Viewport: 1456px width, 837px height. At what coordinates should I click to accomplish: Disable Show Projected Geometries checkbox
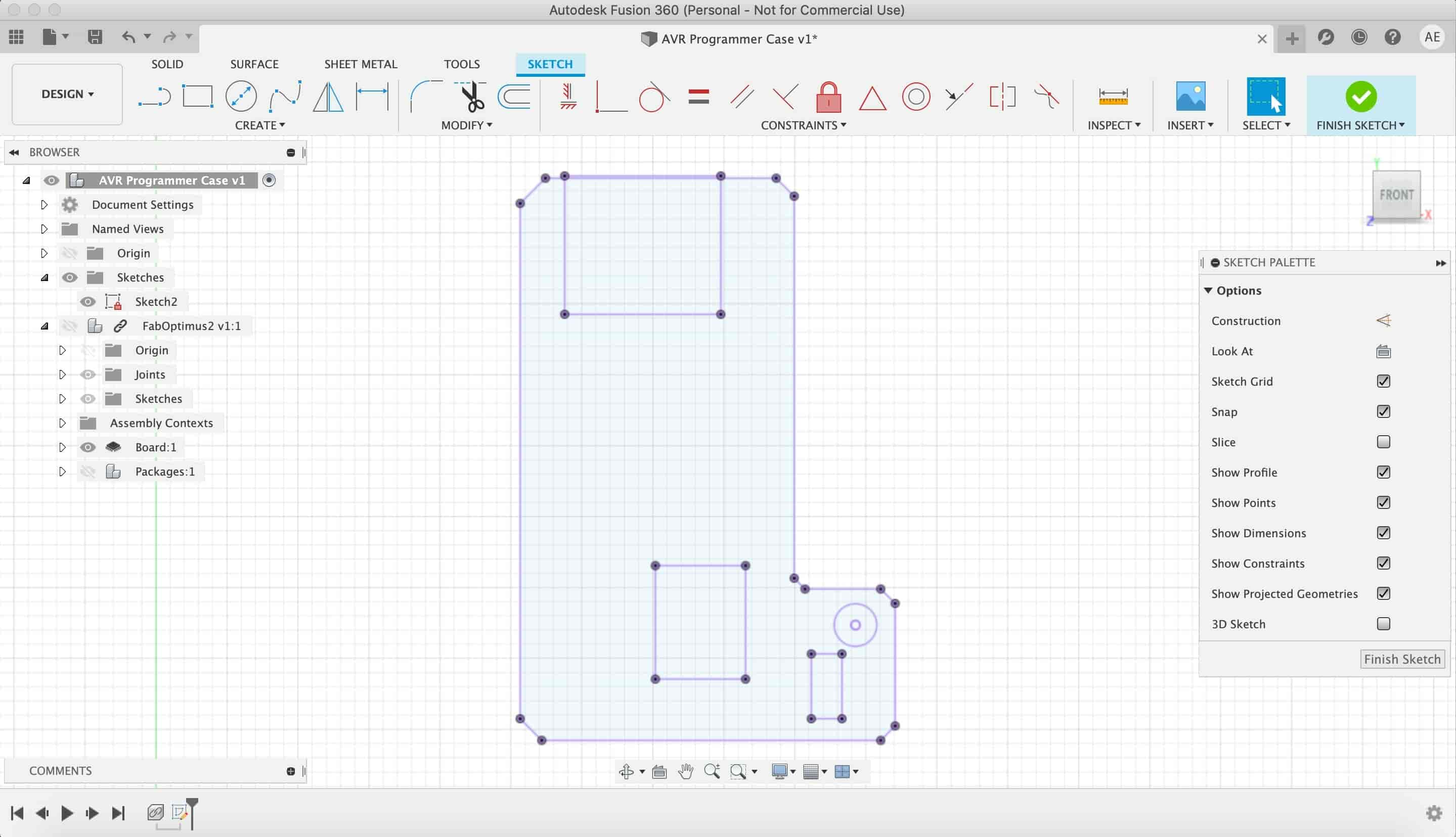click(x=1383, y=593)
